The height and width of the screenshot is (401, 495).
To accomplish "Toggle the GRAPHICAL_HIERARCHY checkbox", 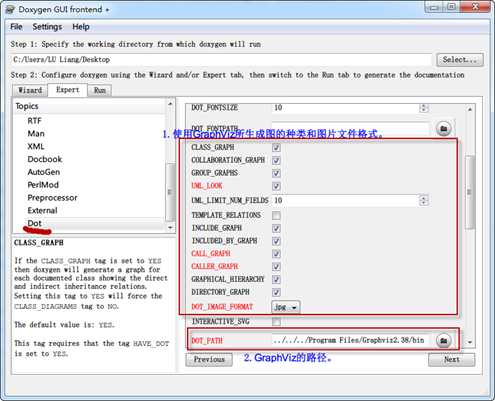I will point(276,279).
